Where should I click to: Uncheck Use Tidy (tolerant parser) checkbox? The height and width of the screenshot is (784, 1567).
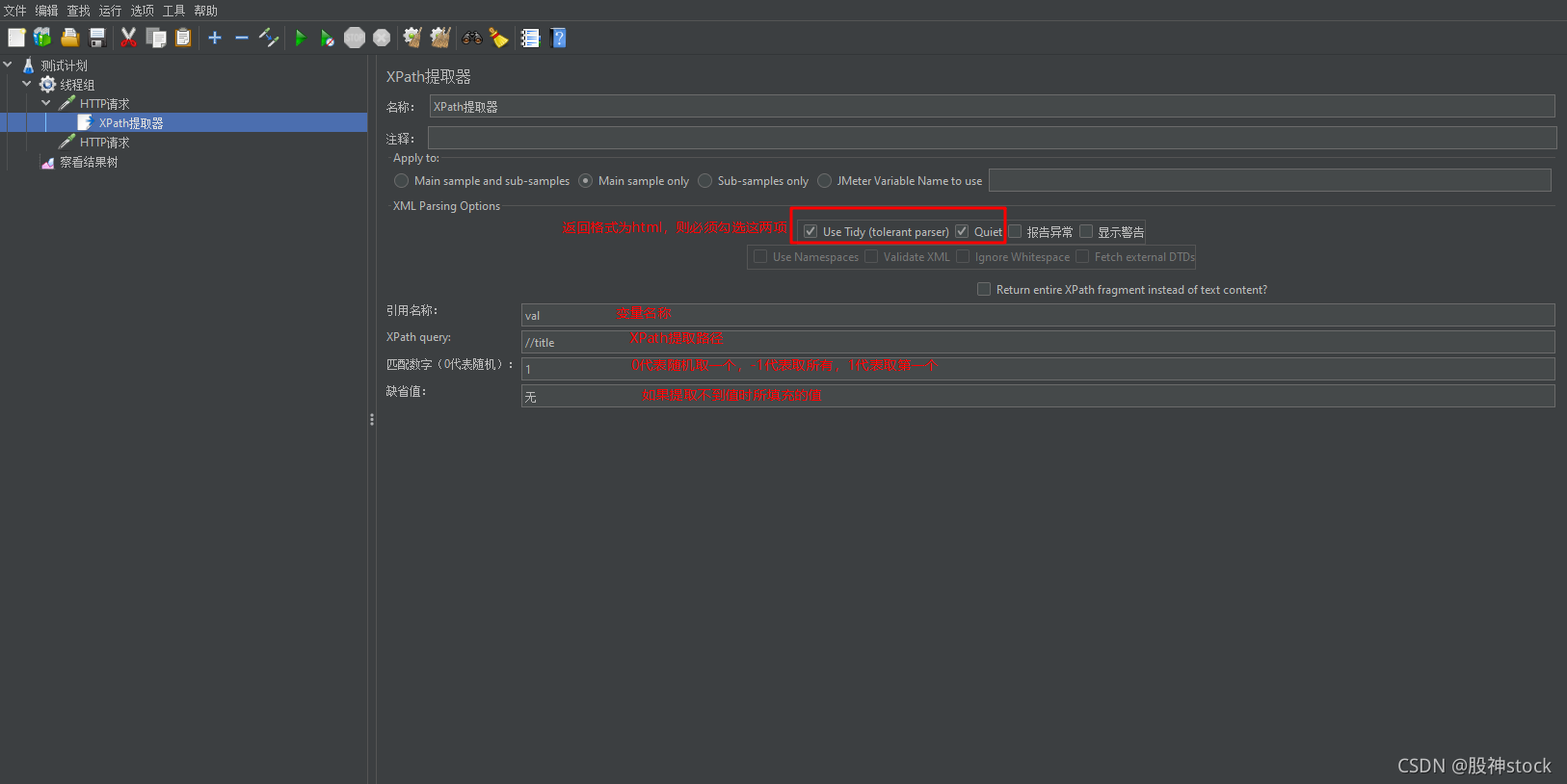(810, 231)
